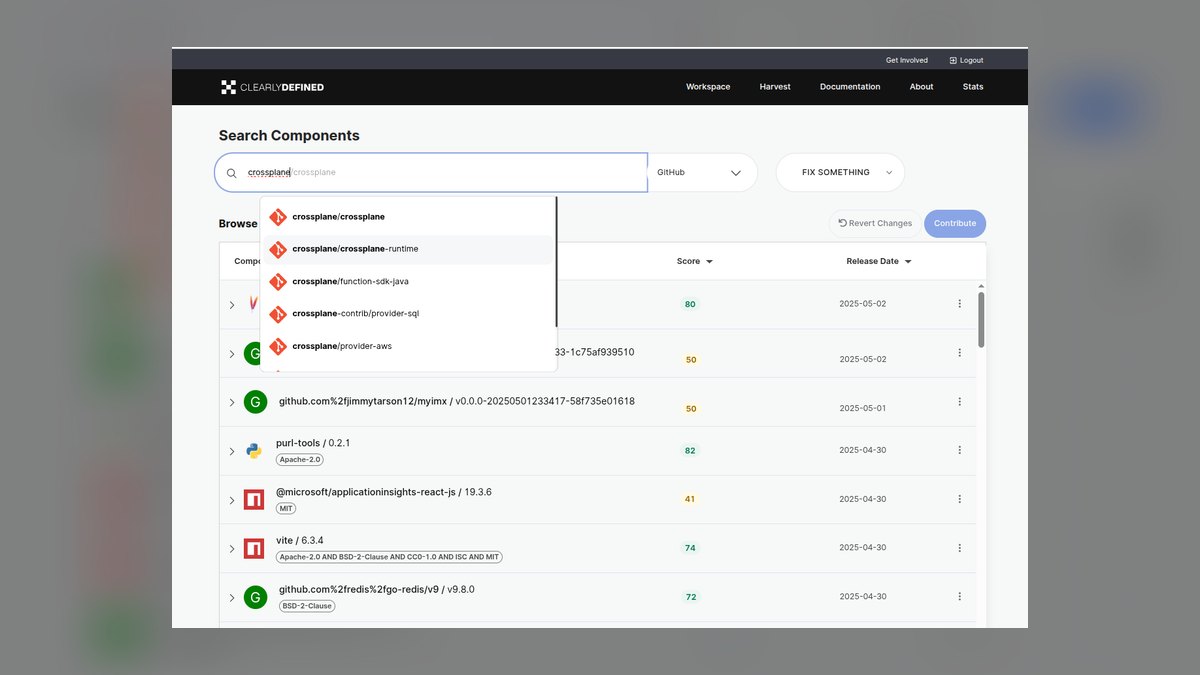Click the search magnifier icon

click(x=232, y=173)
